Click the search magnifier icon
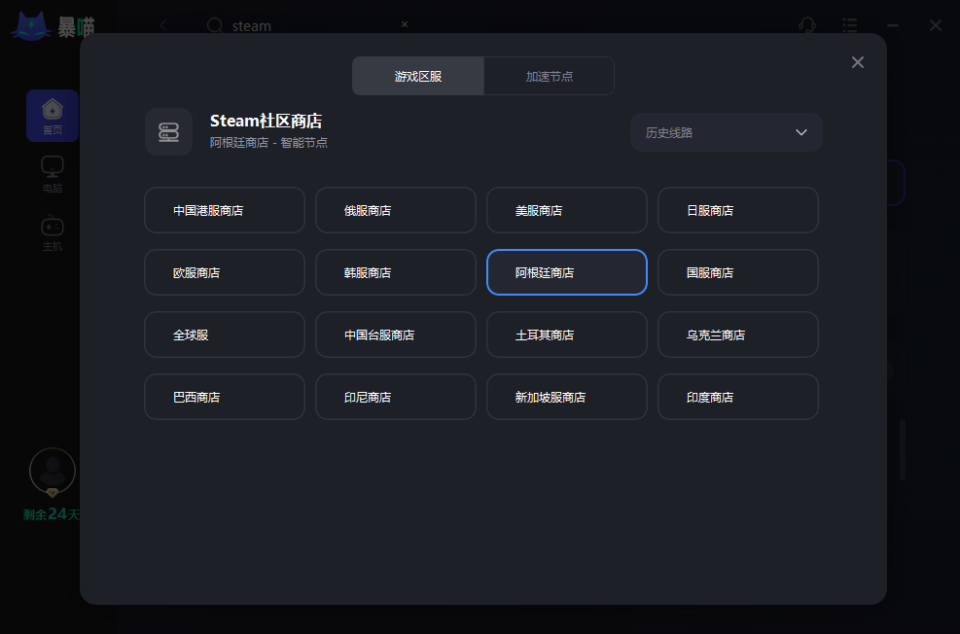 (x=214, y=25)
